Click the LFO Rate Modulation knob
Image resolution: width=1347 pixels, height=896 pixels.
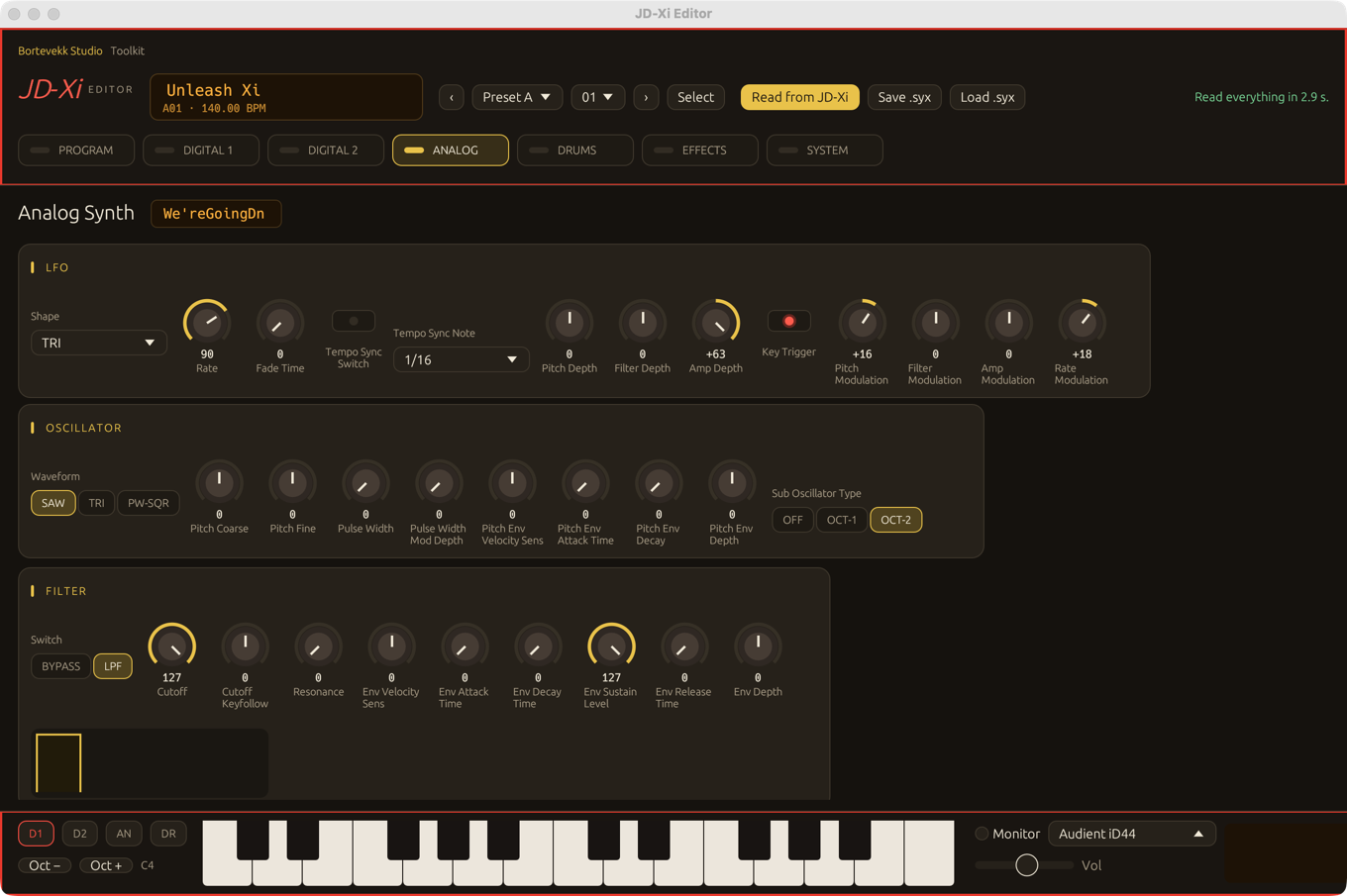pyautogui.click(x=1083, y=322)
